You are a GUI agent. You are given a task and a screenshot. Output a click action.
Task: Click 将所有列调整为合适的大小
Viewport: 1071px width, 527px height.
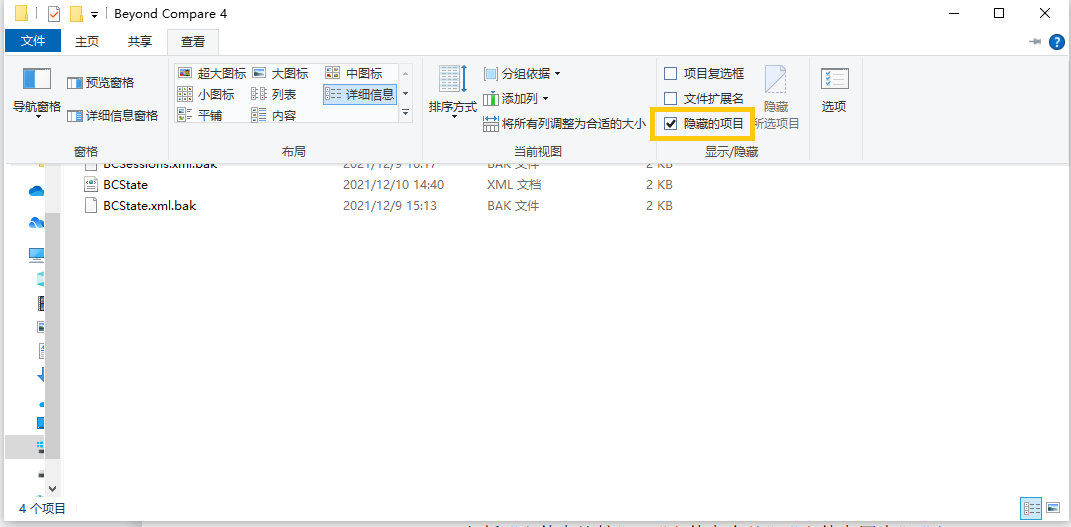click(564, 124)
